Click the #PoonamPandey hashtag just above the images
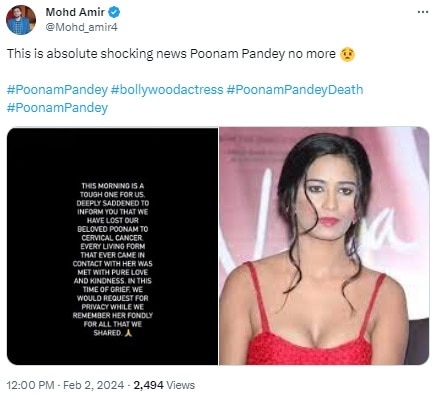The image size is (442, 401). pos(57,108)
